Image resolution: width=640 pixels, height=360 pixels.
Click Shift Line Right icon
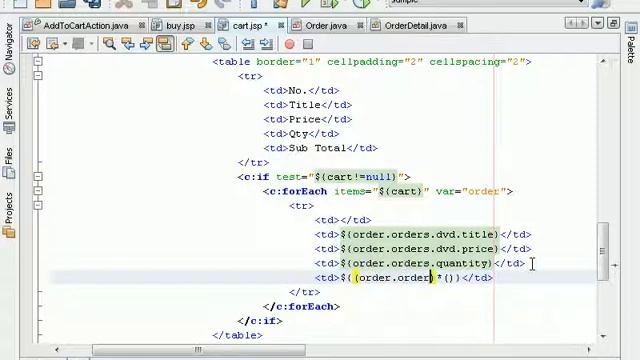[x=266, y=44]
